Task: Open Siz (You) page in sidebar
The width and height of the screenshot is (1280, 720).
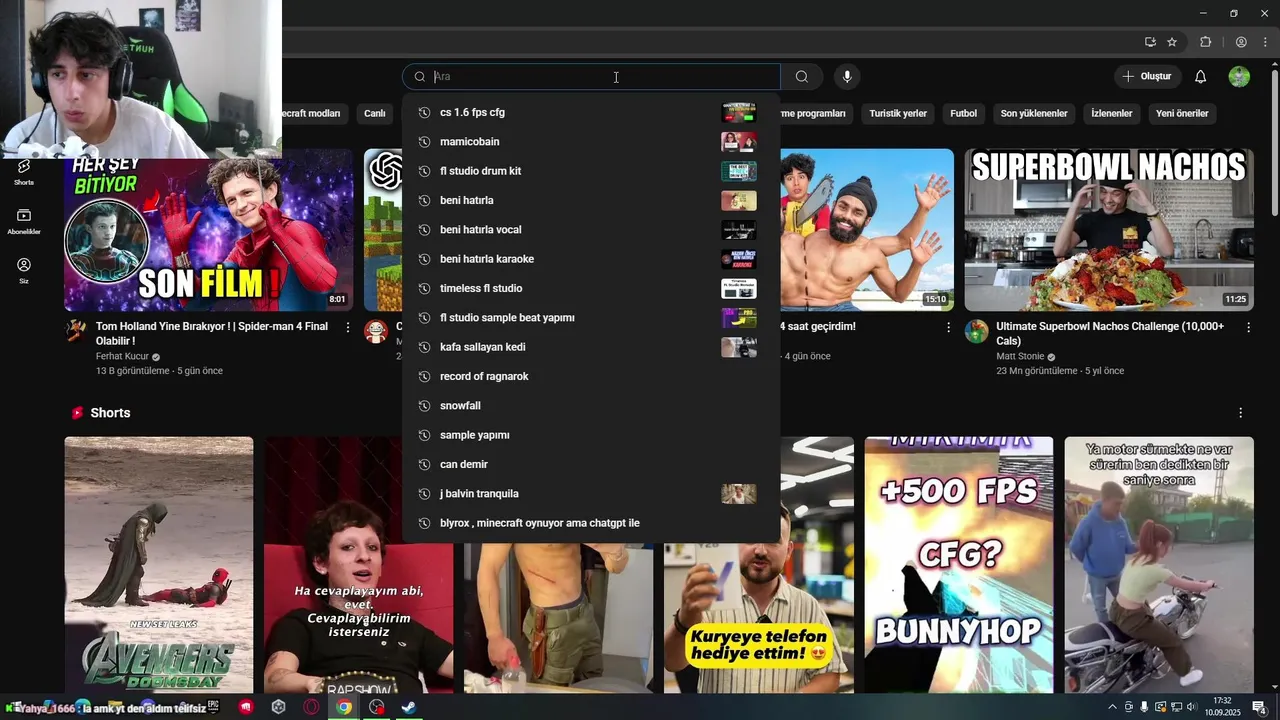Action: [24, 271]
